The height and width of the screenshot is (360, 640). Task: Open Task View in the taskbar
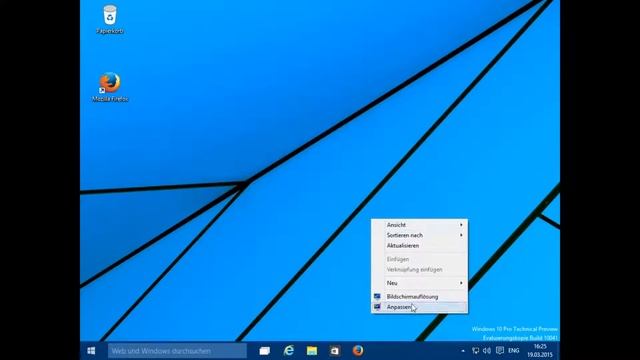pos(265,351)
